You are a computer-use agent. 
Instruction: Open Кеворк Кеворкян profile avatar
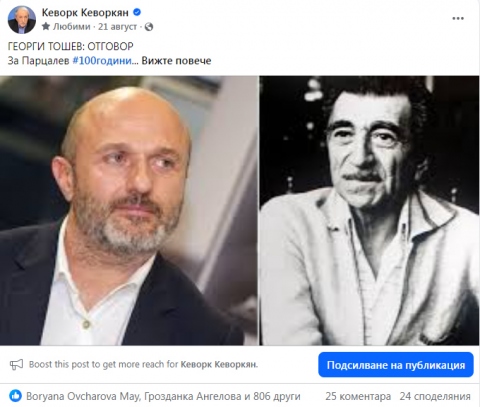pyautogui.click(x=22, y=20)
